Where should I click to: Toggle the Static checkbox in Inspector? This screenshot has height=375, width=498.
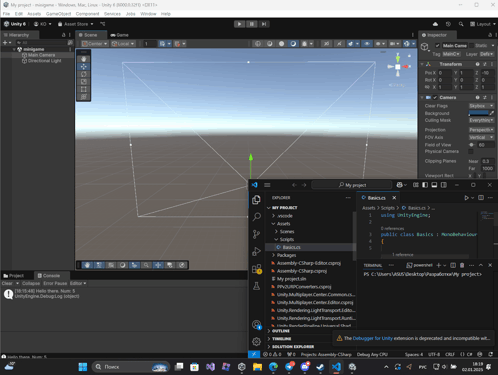point(472,46)
